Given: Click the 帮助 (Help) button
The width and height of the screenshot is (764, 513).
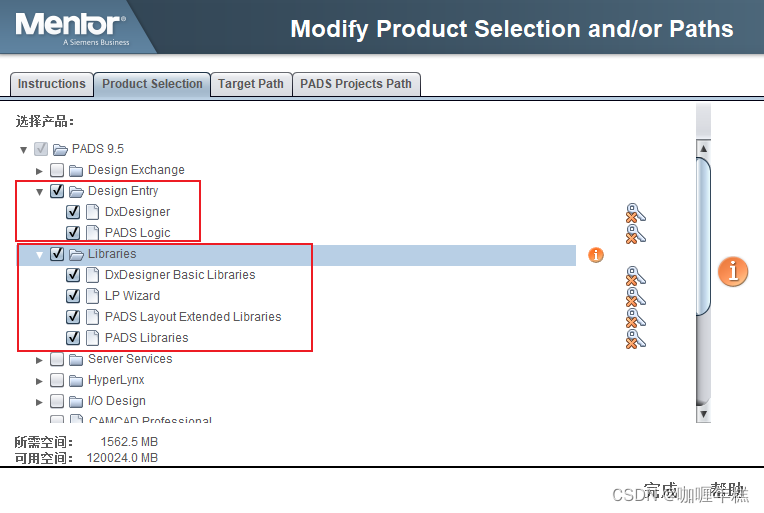Looking at the screenshot, I should click(726, 491).
